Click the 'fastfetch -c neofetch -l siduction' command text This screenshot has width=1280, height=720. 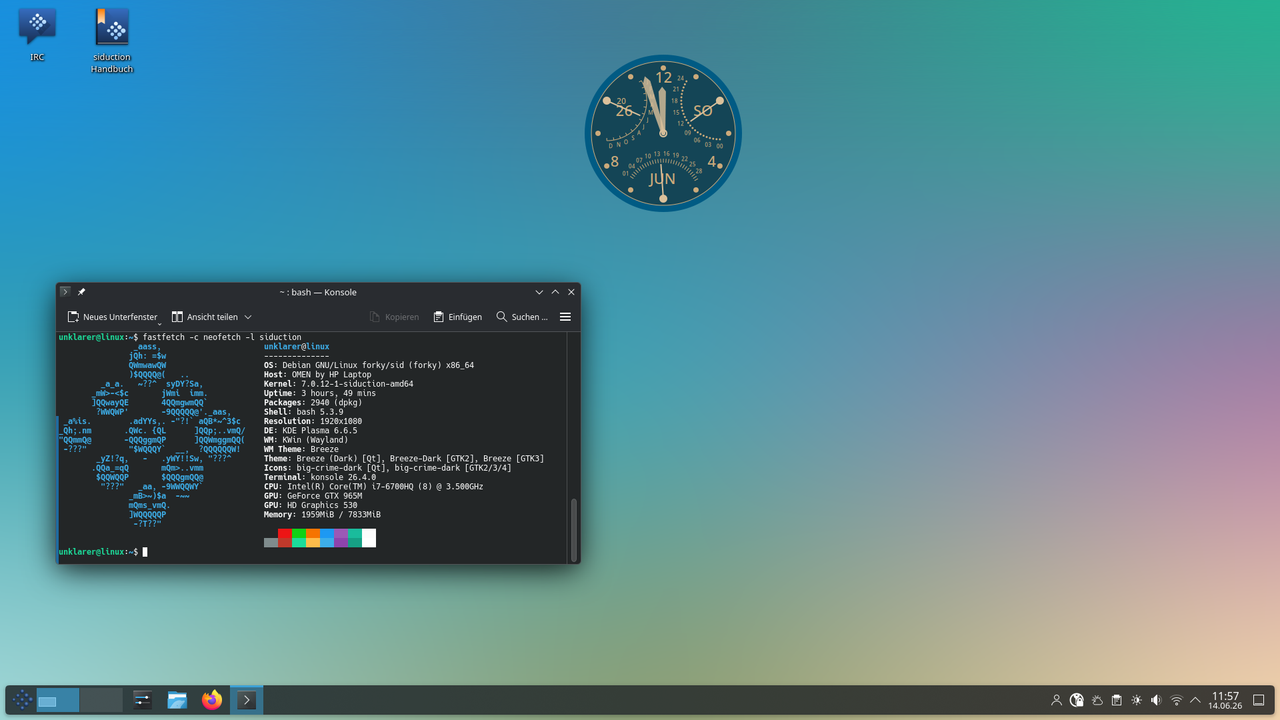pyautogui.click(x=222, y=337)
